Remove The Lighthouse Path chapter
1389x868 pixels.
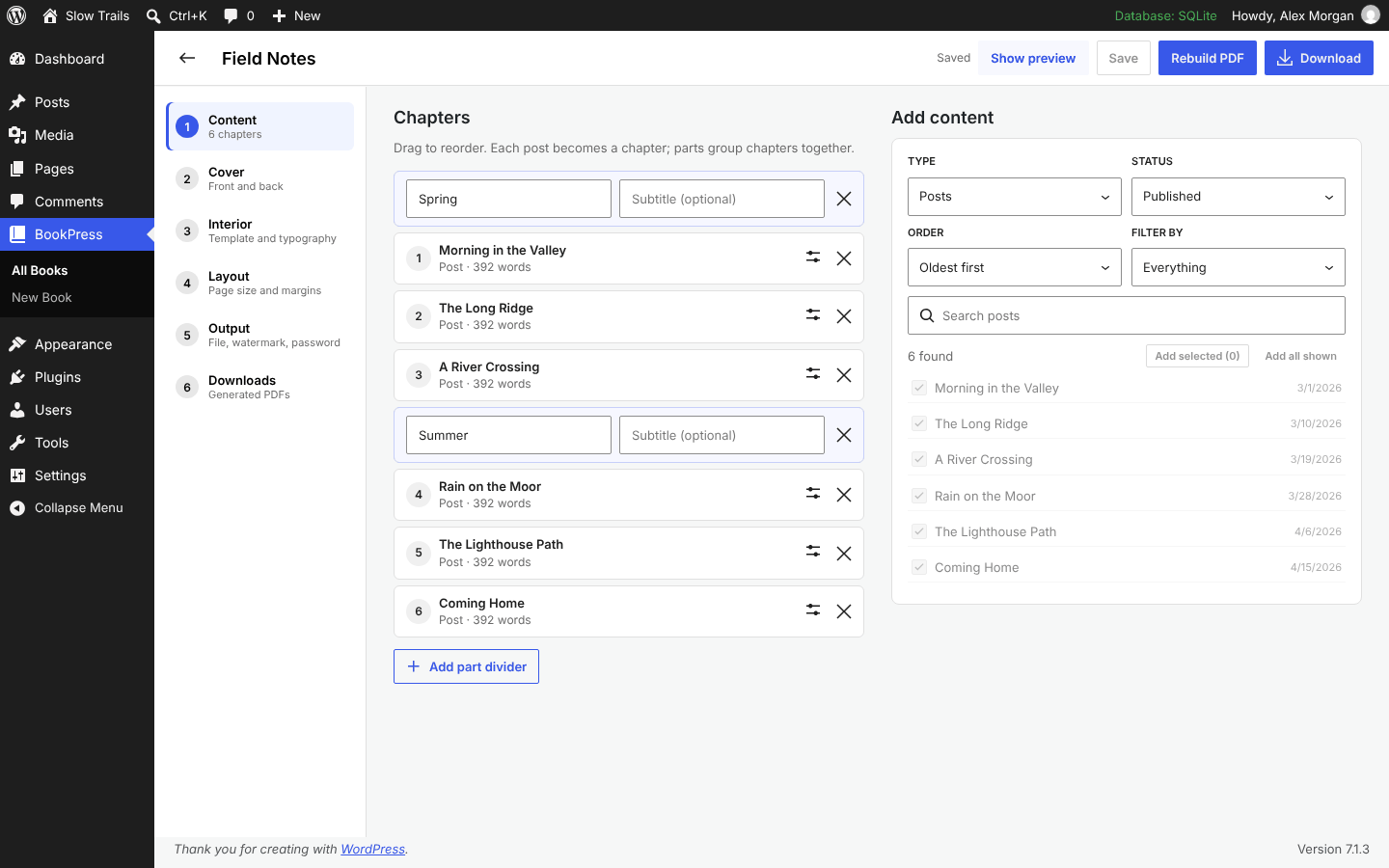844,554
